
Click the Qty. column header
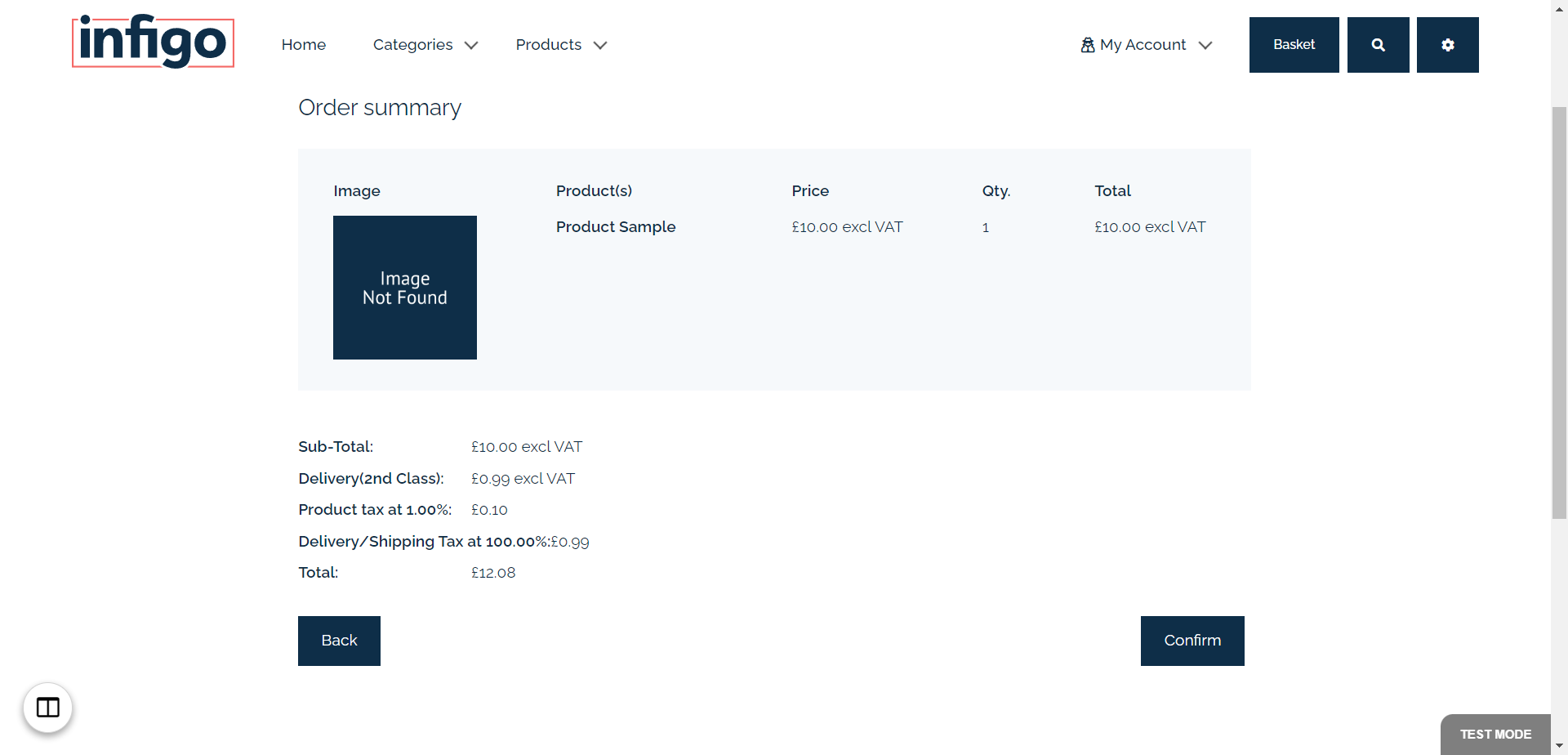pyautogui.click(x=996, y=191)
